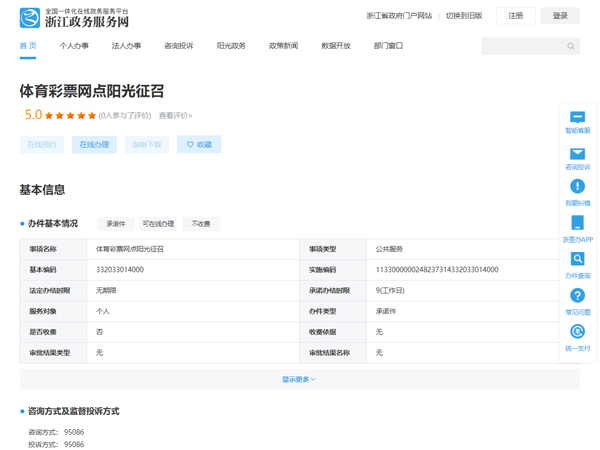Open the 法人办事 menu
The image size is (600, 450).
126,46
